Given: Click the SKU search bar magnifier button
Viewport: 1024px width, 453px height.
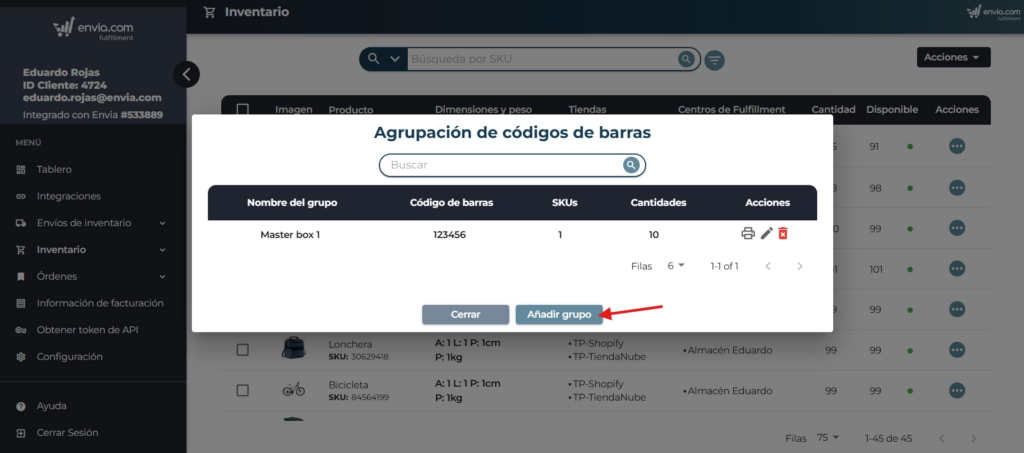Looking at the screenshot, I should coord(686,59).
